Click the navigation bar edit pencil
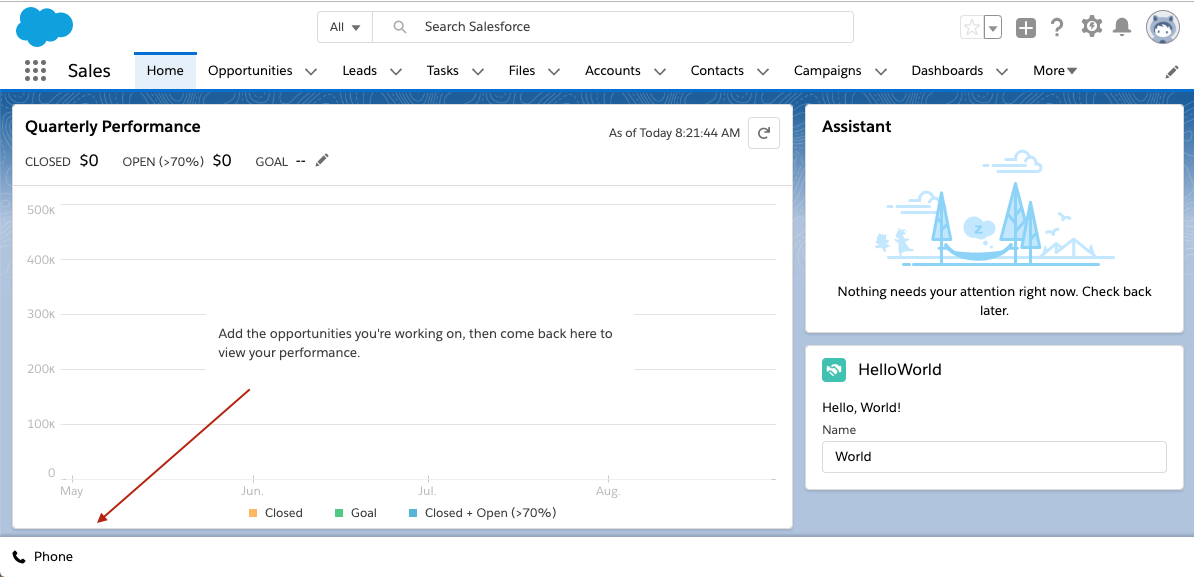The width and height of the screenshot is (1194, 577). coord(1172,72)
